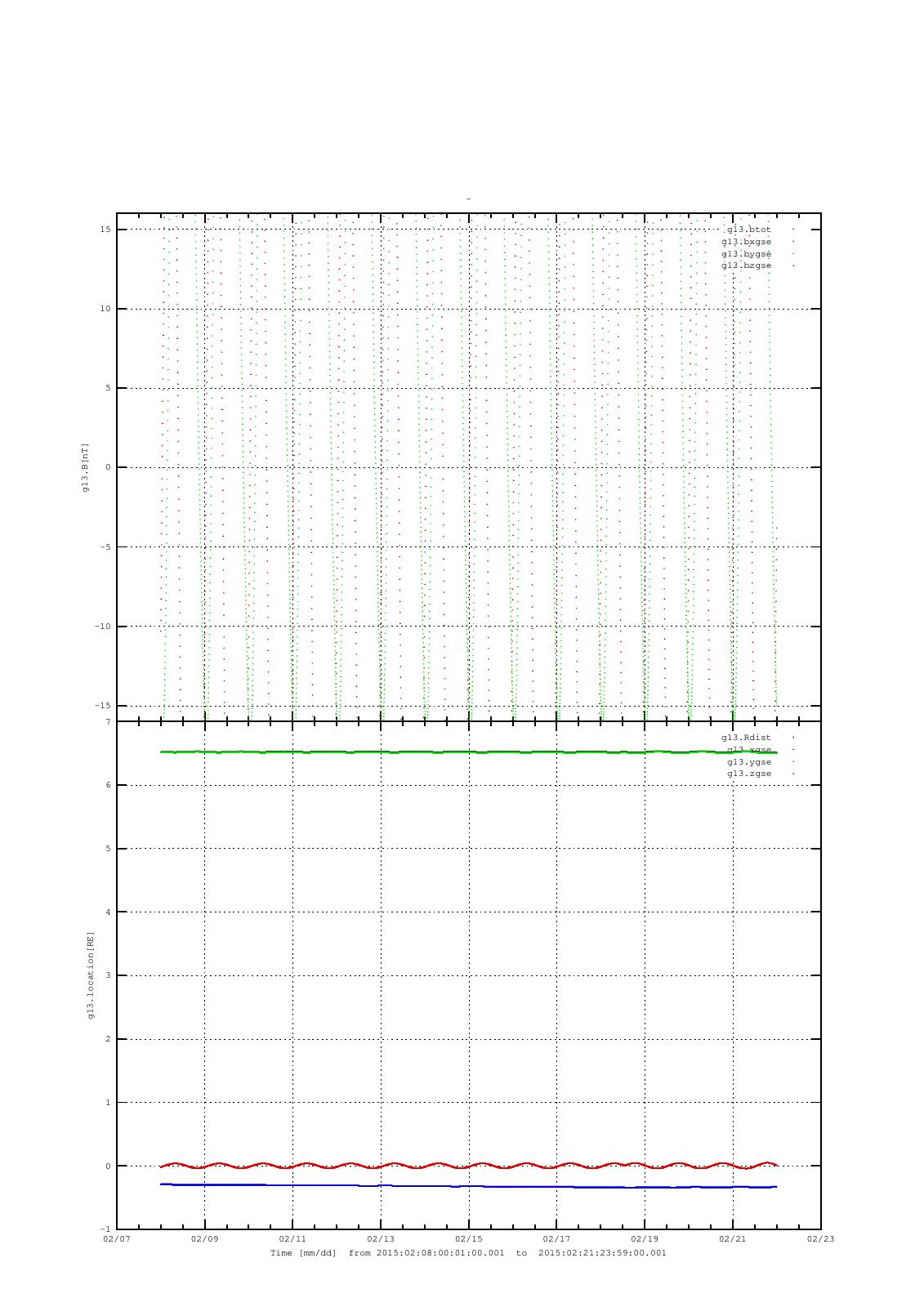Click the 02/19 date tick label
The width and height of the screenshot is (924, 1307).
[x=645, y=1239]
